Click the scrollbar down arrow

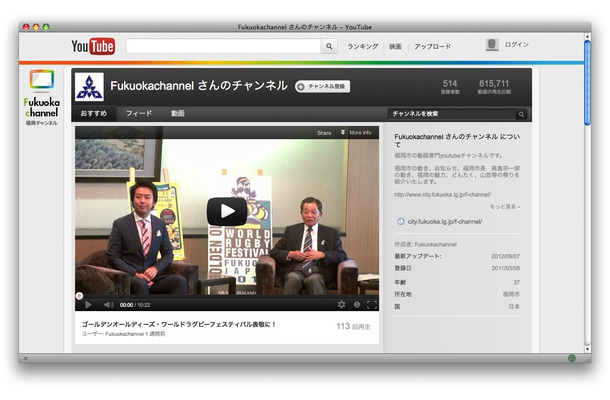pyautogui.click(x=587, y=349)
